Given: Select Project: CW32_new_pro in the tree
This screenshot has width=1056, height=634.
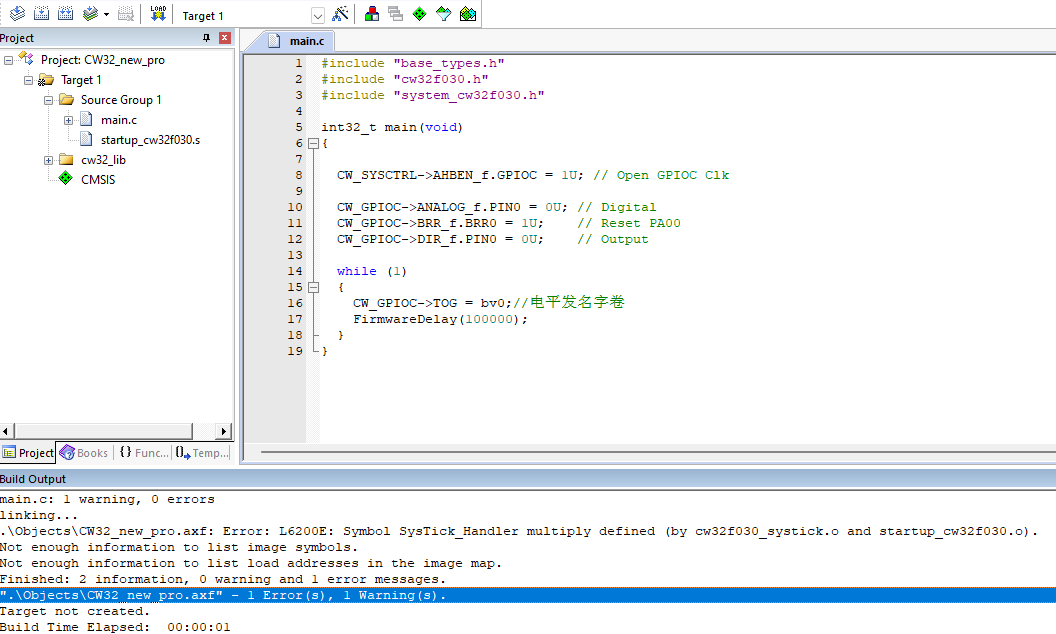Looking at the screenshot, I should (102, 60).
